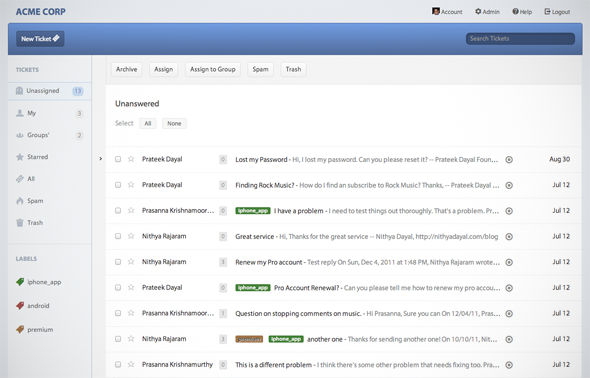The height and width of the screenshot is (378, 590).
Task: Star the Lost my Password ticket
Action: coord(131,159)
